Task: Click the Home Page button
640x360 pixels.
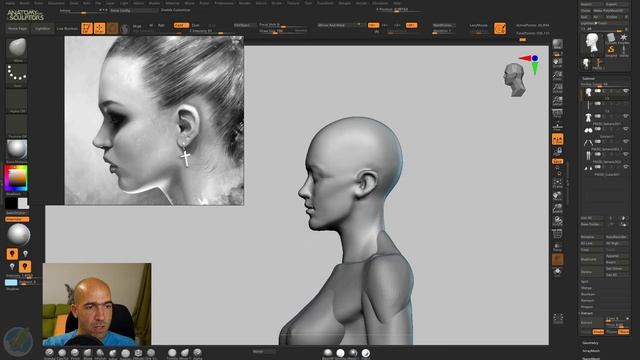Action: coord(18,29)
